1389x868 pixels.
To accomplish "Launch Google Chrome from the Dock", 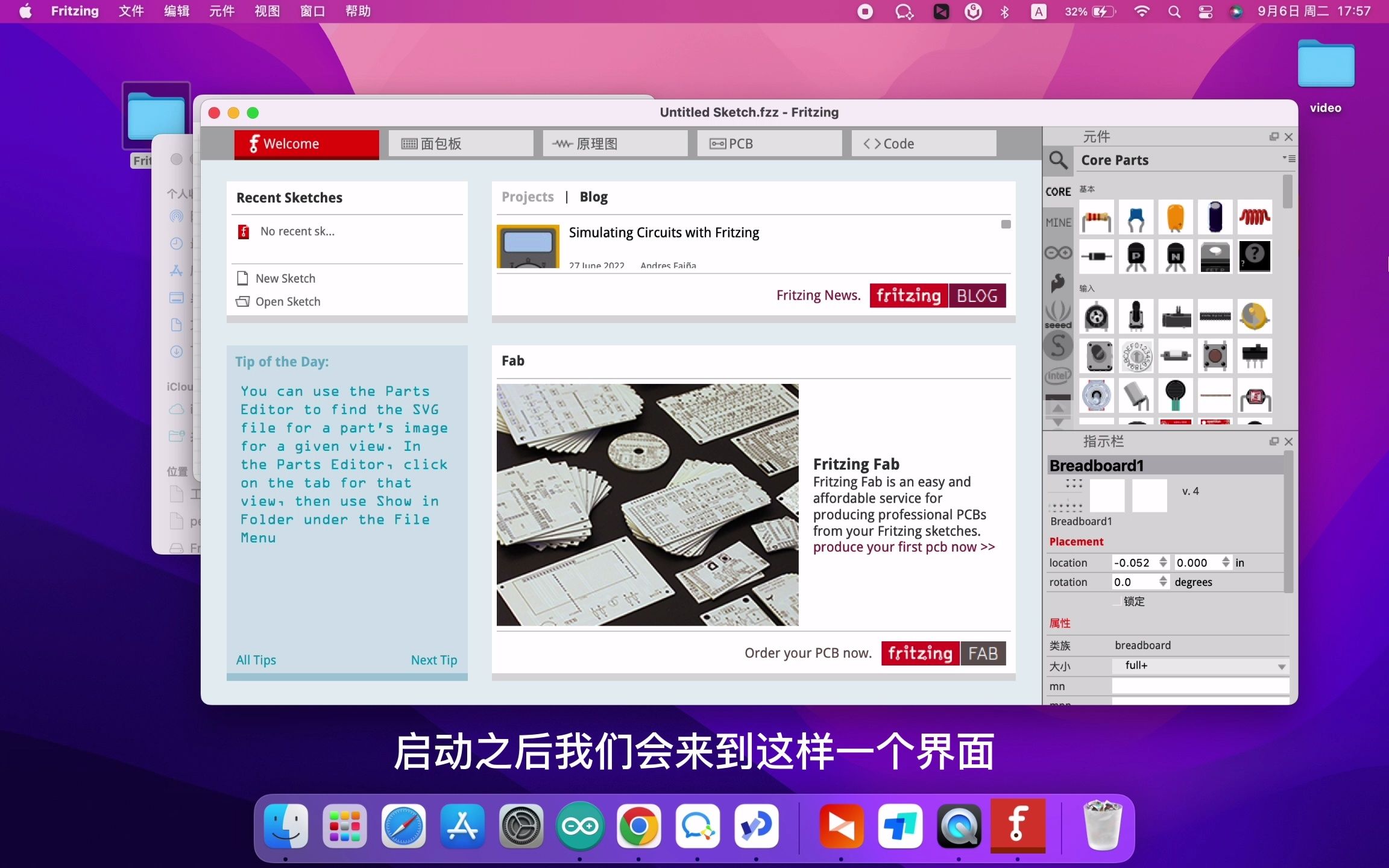I will (638, 826).
